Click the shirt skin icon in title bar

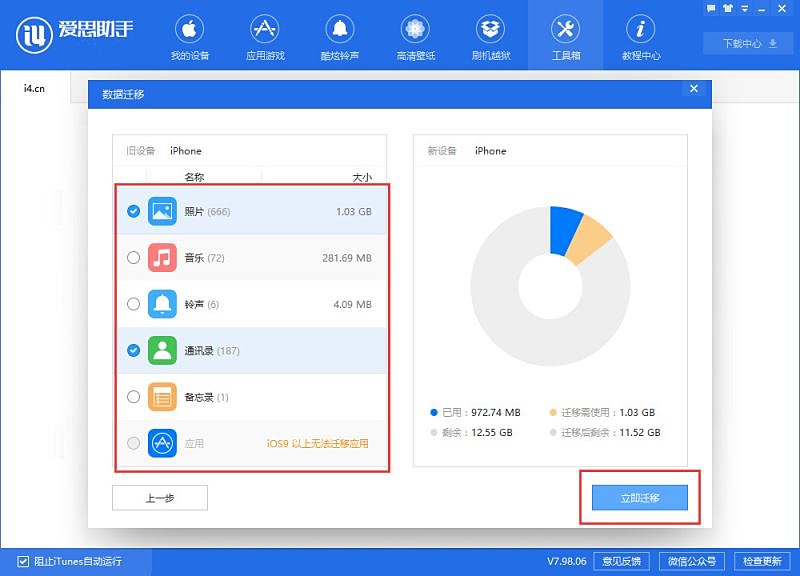pyautogui.click(x=728, y=8)
